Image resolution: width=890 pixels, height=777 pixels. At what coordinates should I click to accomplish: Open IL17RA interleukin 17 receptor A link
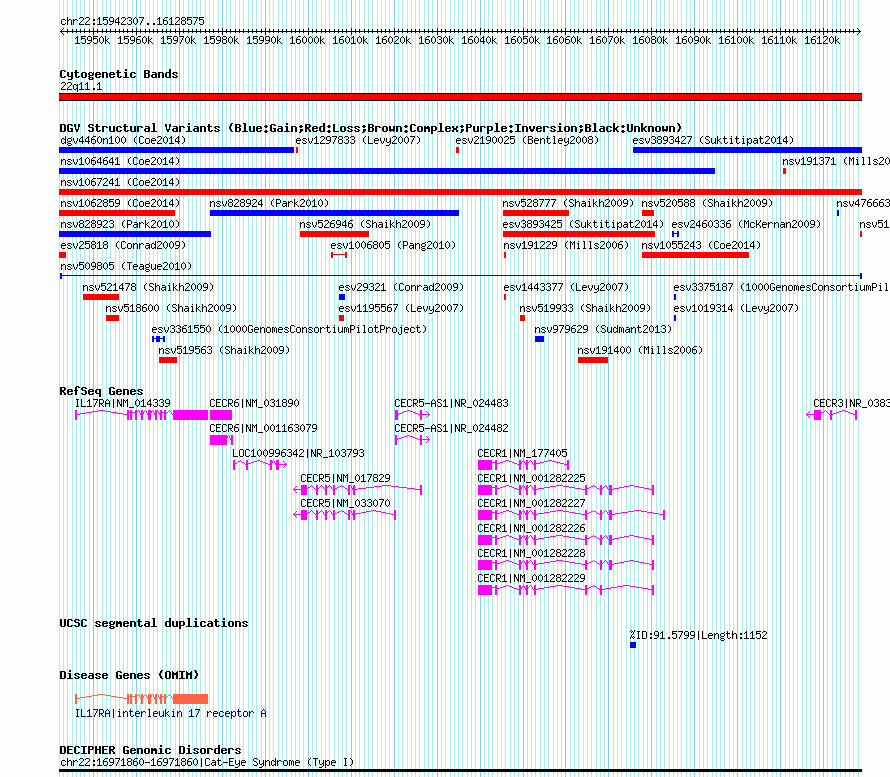pyautogui.click(x=171, y=713)
